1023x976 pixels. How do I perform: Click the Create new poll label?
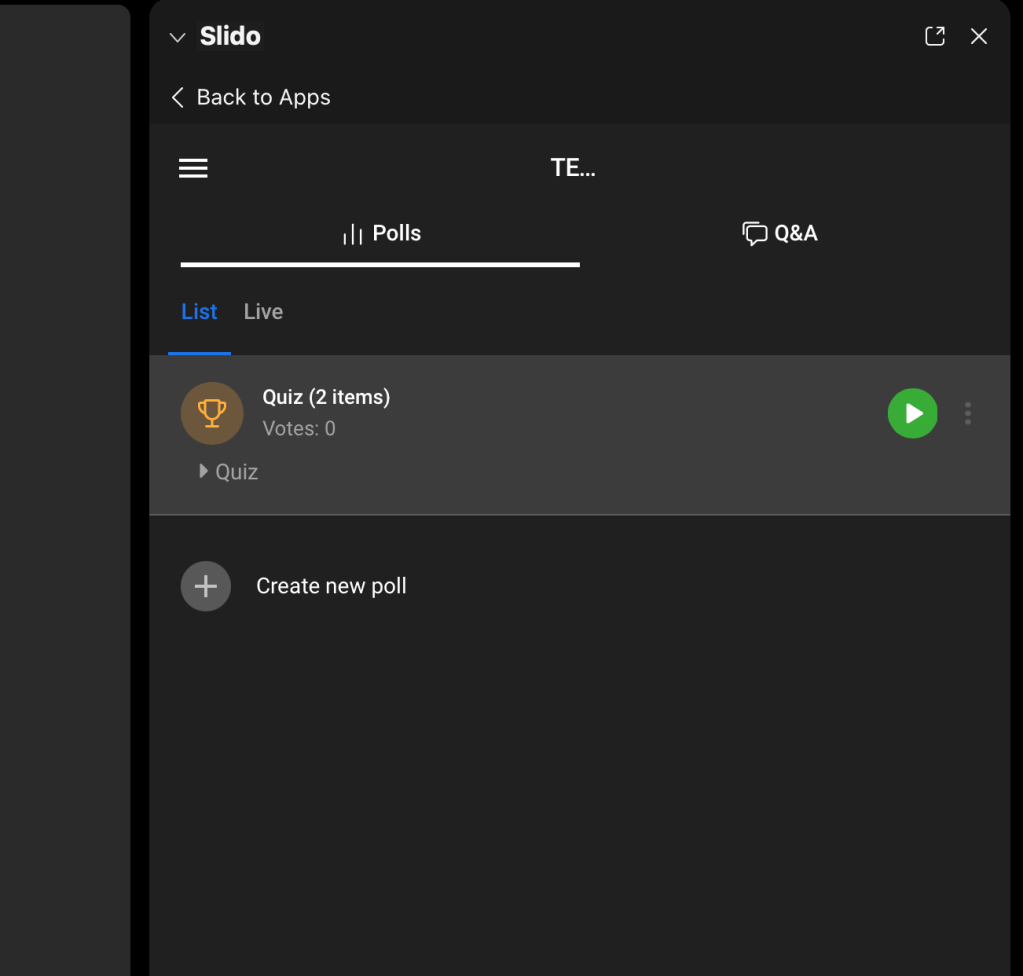(331, 586)
